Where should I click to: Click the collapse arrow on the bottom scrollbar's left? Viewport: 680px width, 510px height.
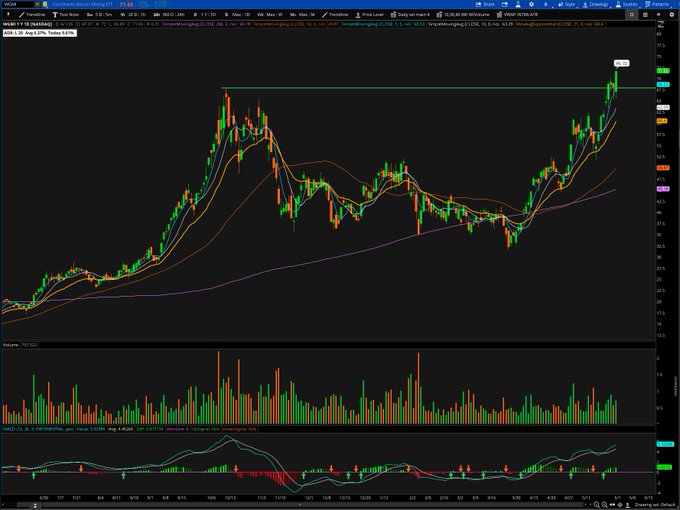click(x=35, y=506)
